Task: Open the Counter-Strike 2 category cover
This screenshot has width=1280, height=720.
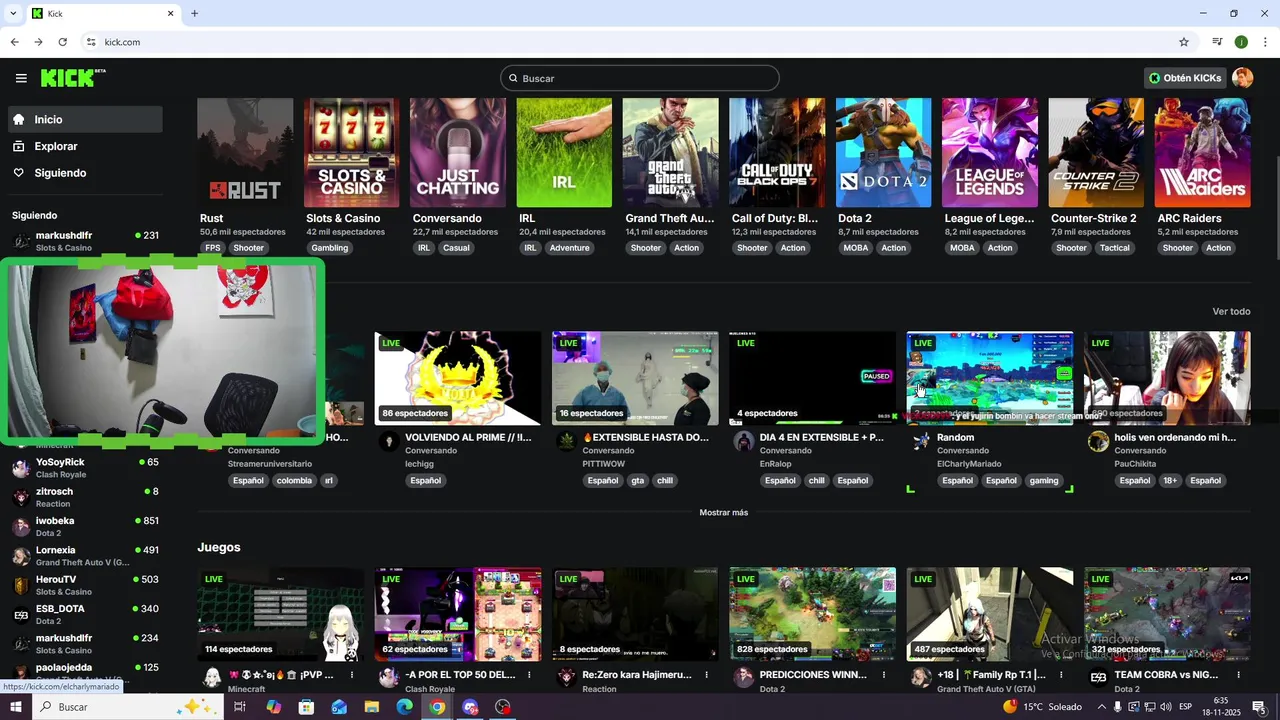Action: pos(1096,152)
